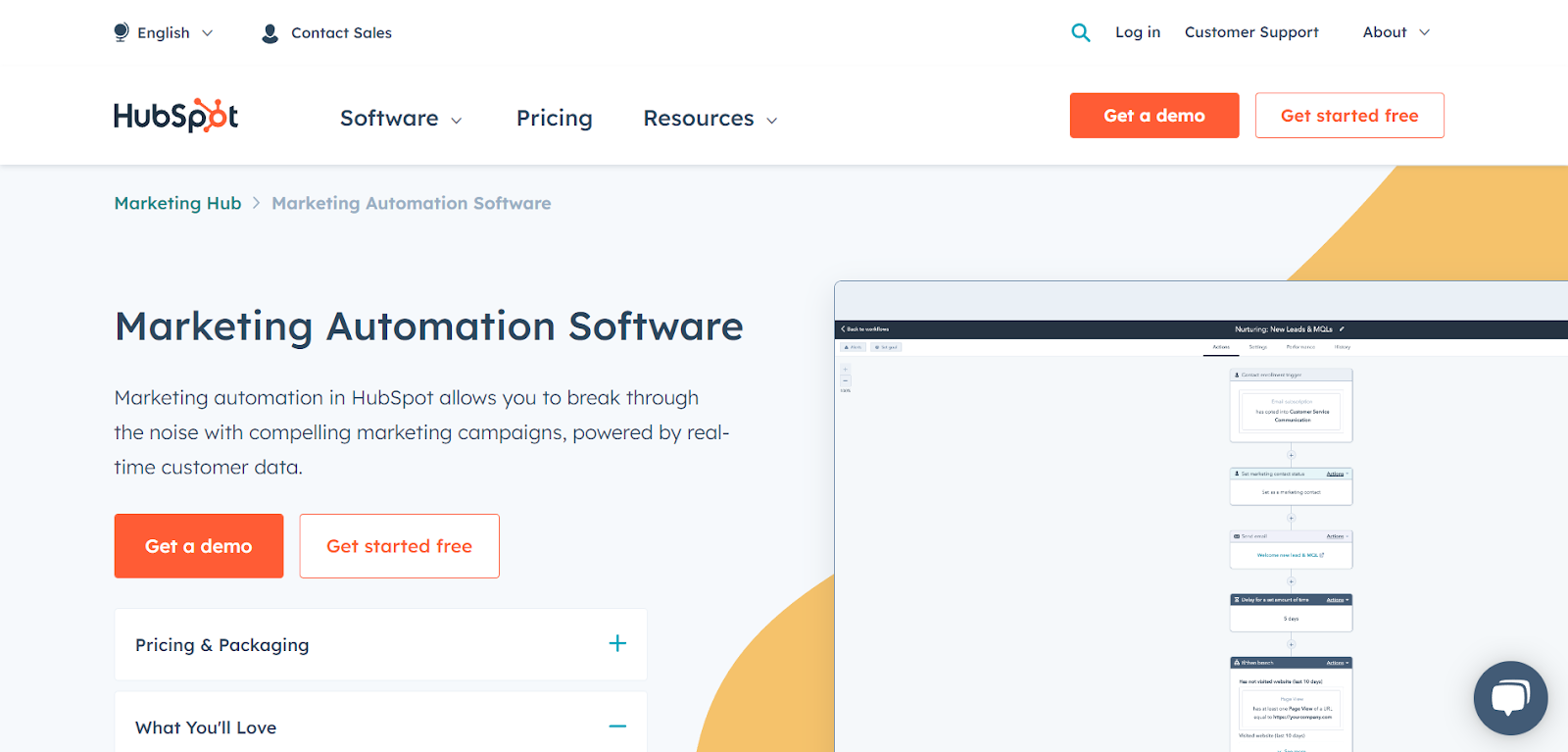
Task: Click the 5 days delay value
Action: pos(1292,619)
